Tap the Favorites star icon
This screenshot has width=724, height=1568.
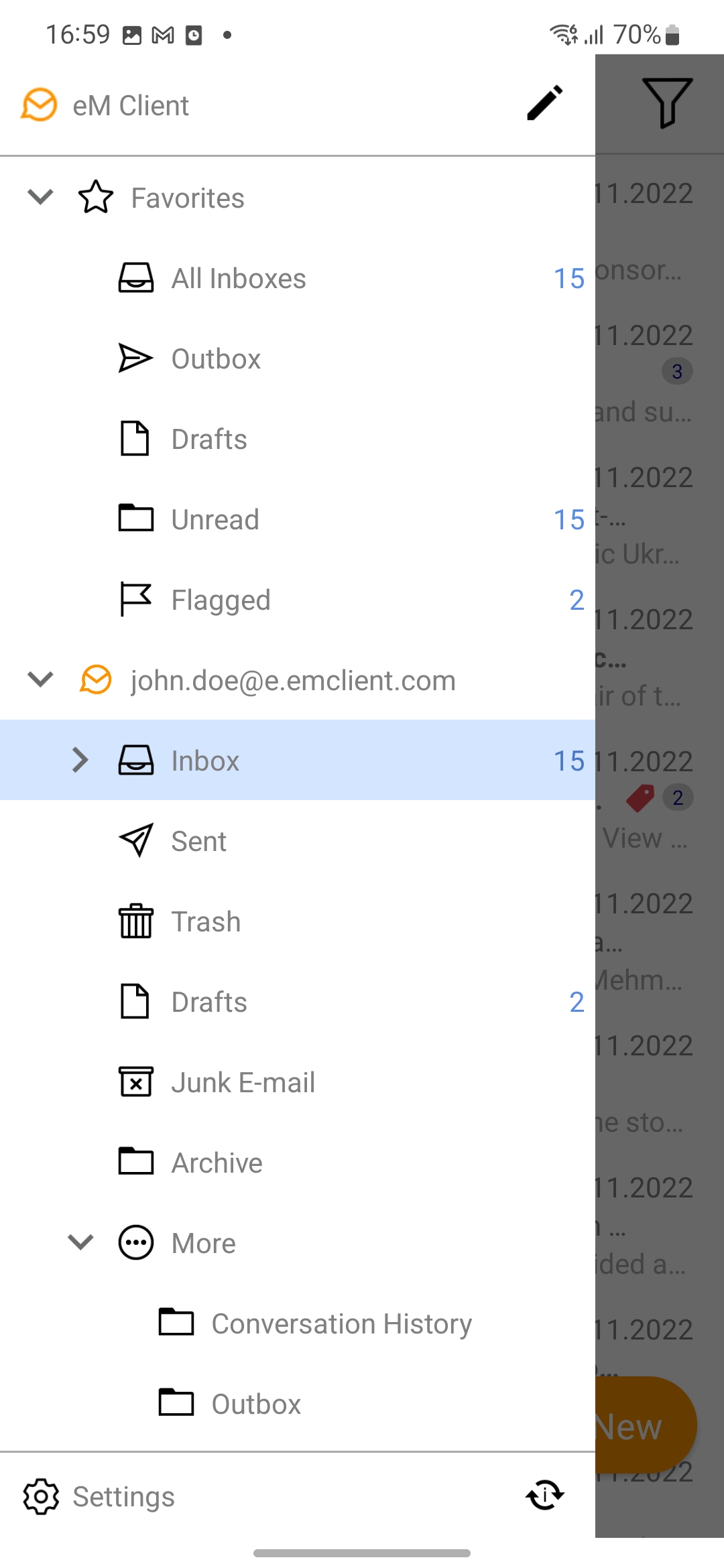click(96, 197)
